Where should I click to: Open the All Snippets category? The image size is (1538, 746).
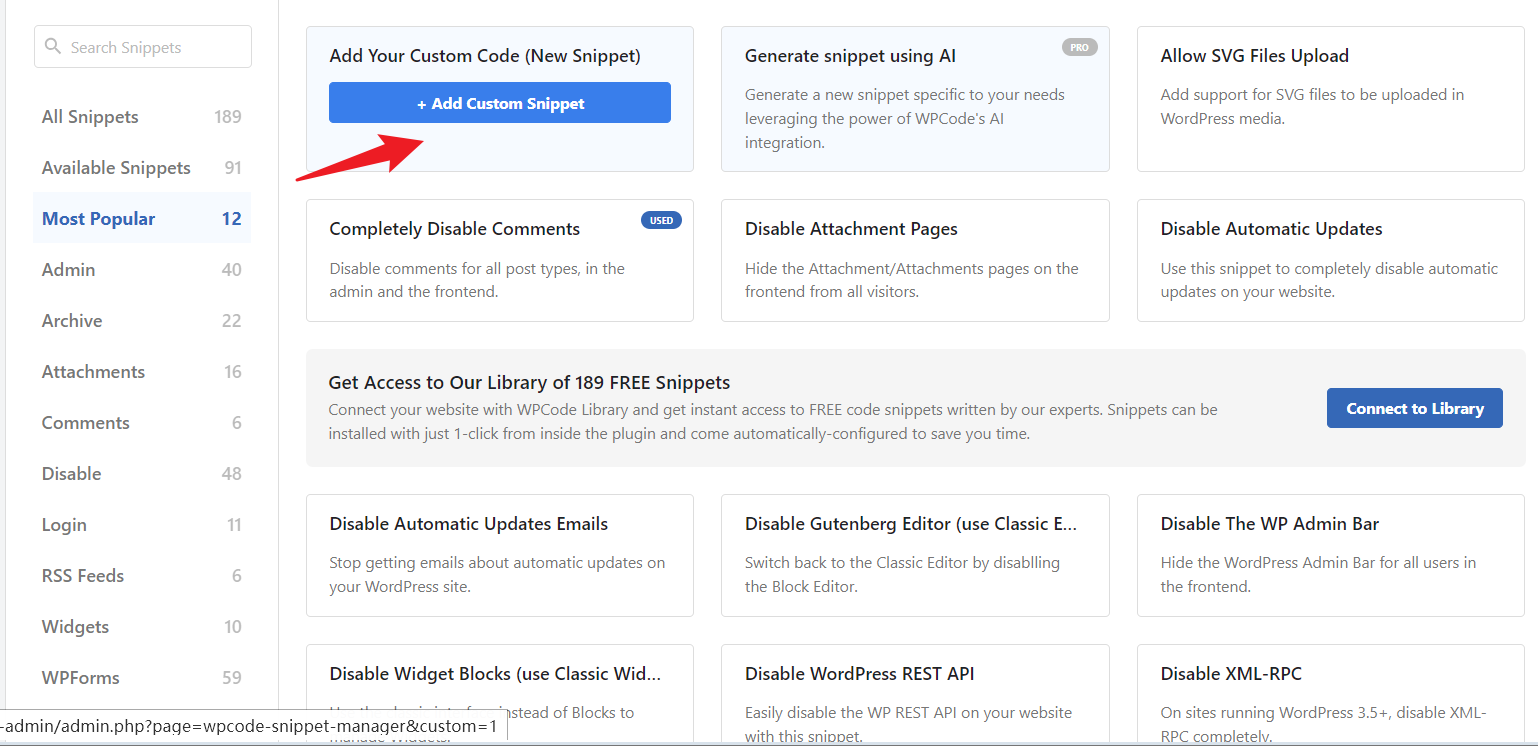click(142, 117)
